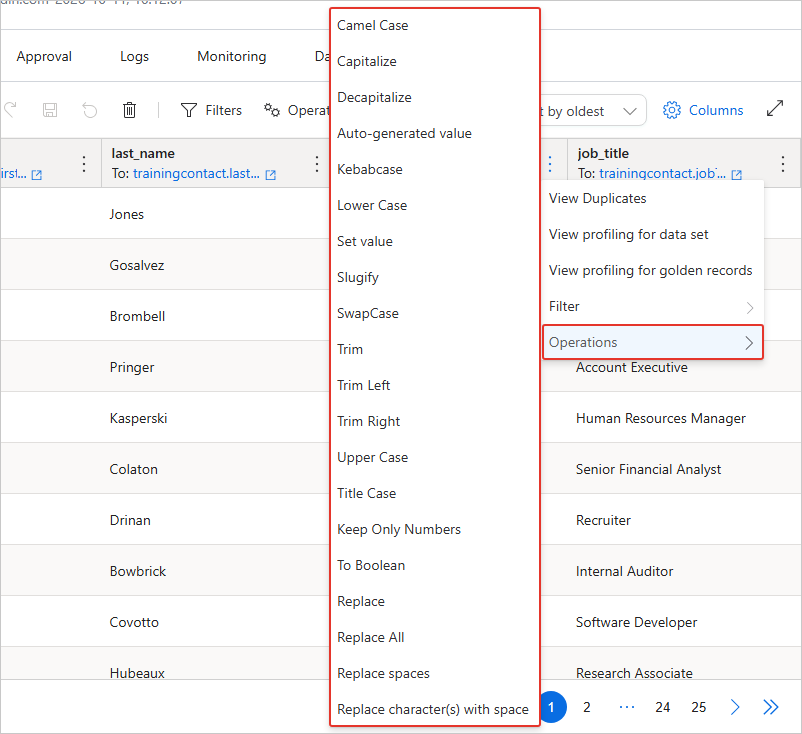Choose Keep Only Numbers operation
802x734 pixels.
click(435, 529)
